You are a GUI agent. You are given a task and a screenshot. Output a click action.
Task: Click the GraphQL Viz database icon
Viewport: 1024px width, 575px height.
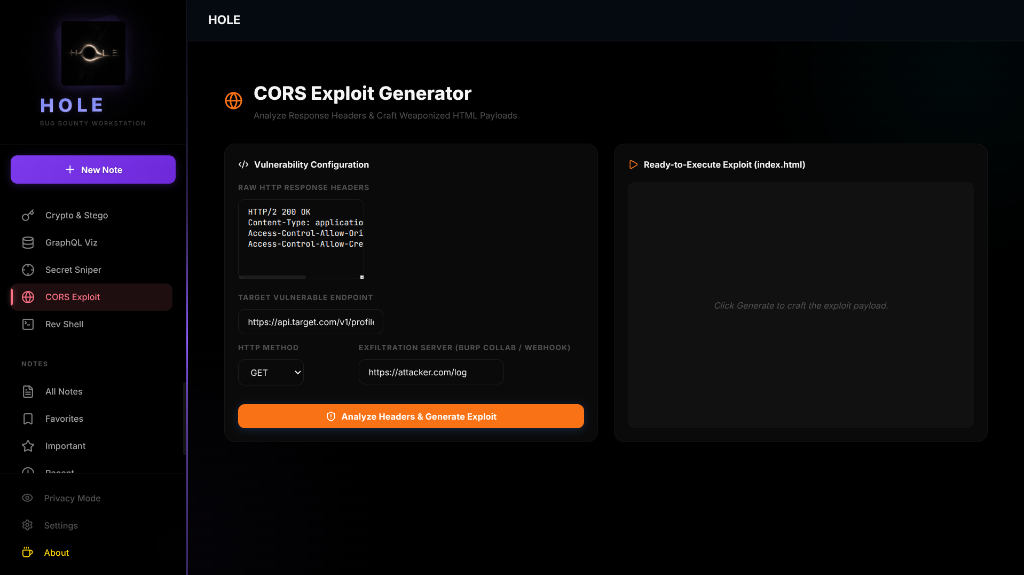28,242
